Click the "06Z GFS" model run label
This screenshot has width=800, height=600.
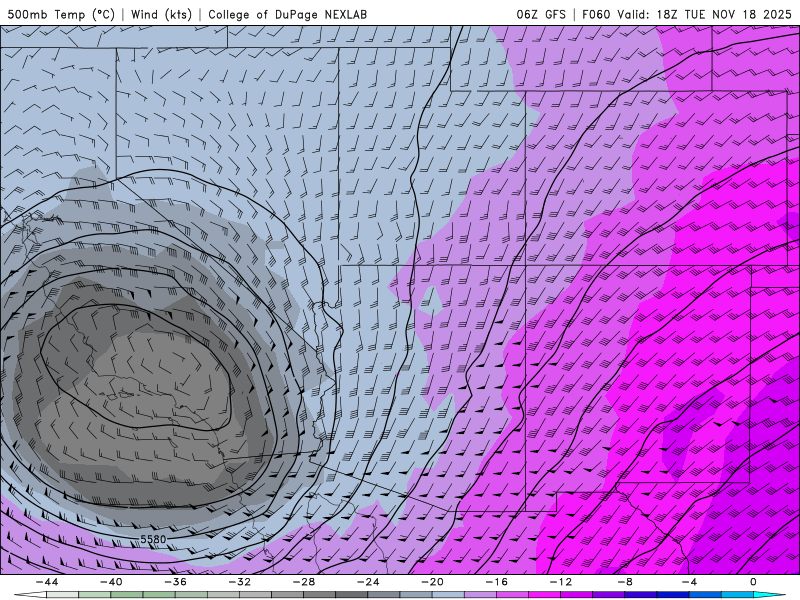pos(541,14)
